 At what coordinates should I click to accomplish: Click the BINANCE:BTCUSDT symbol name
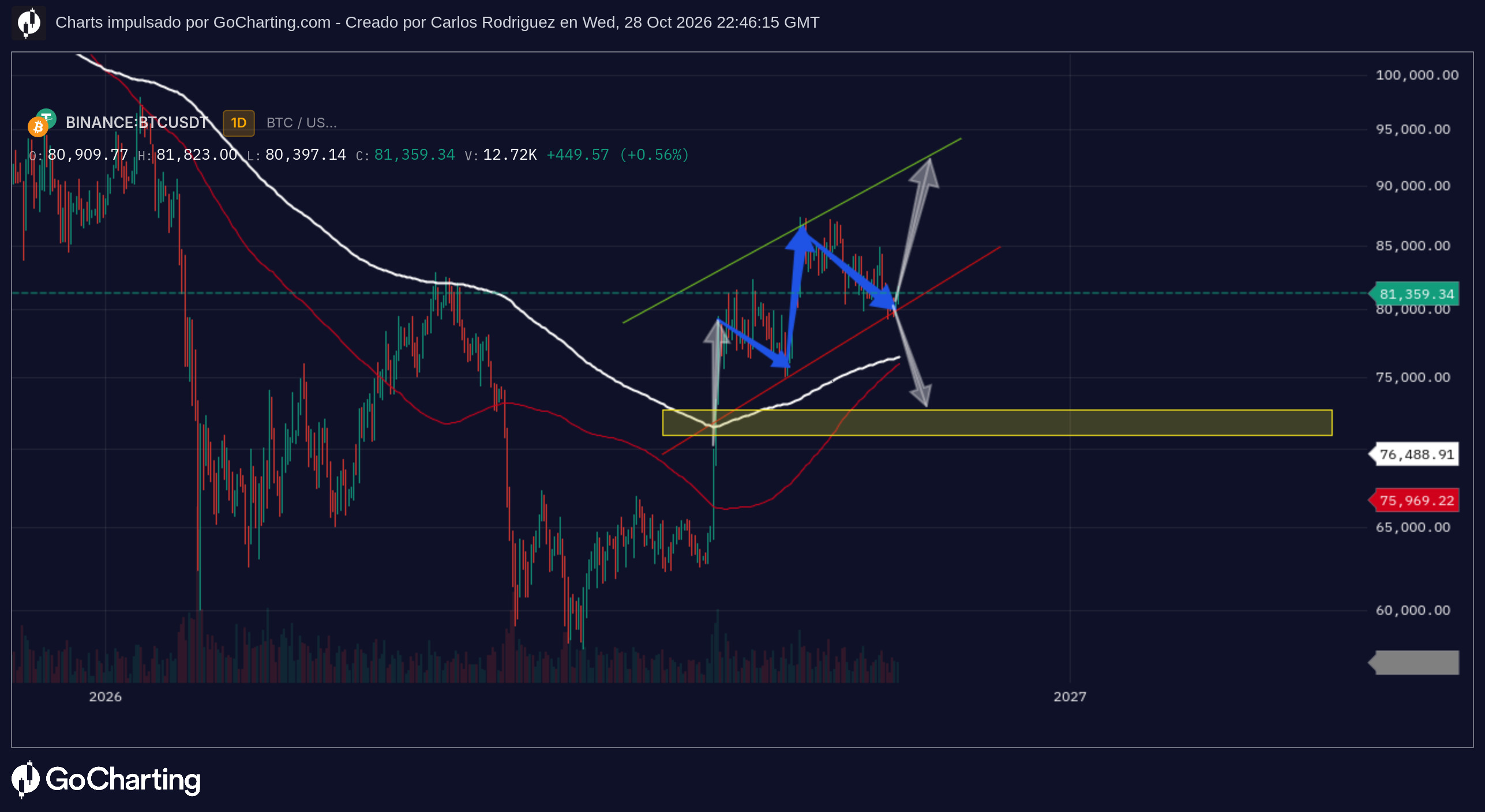click(x=137, y=123)
